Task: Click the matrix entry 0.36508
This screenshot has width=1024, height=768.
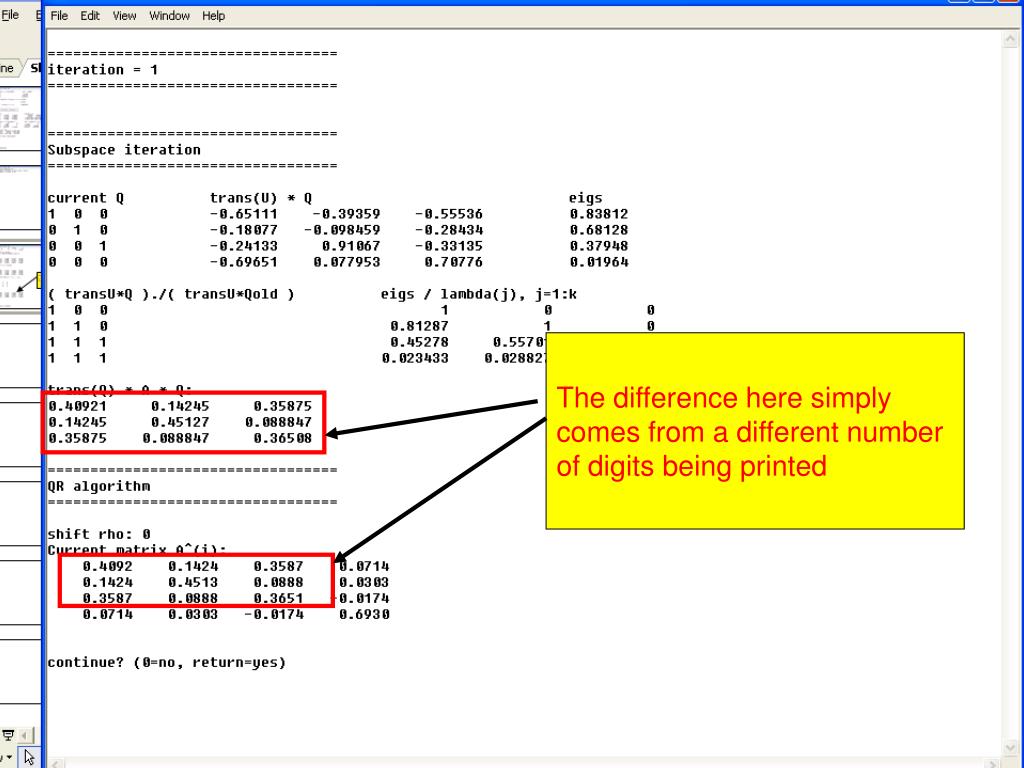Action: 282,438
